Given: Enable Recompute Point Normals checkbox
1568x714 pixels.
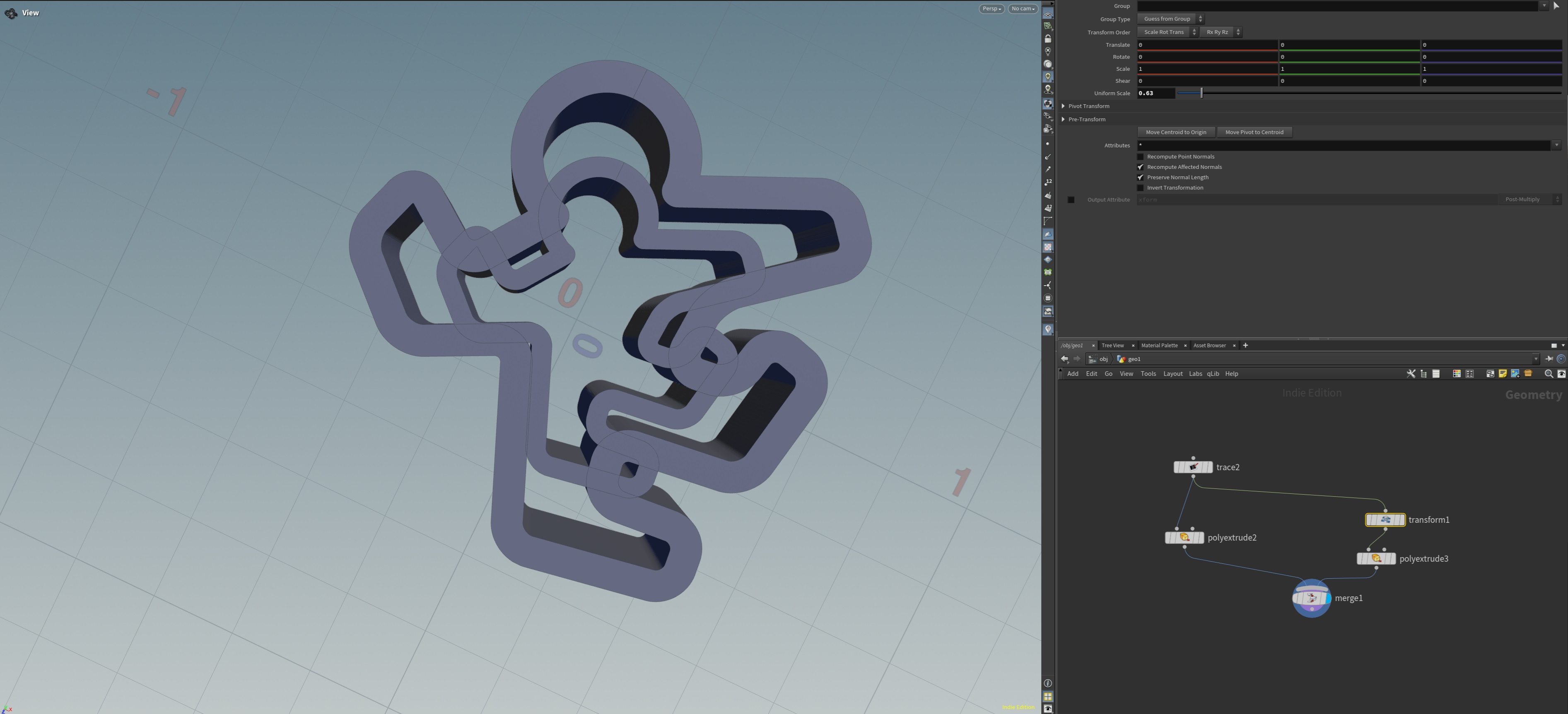Looking at the screenshot, I should tap(1140, 156).
